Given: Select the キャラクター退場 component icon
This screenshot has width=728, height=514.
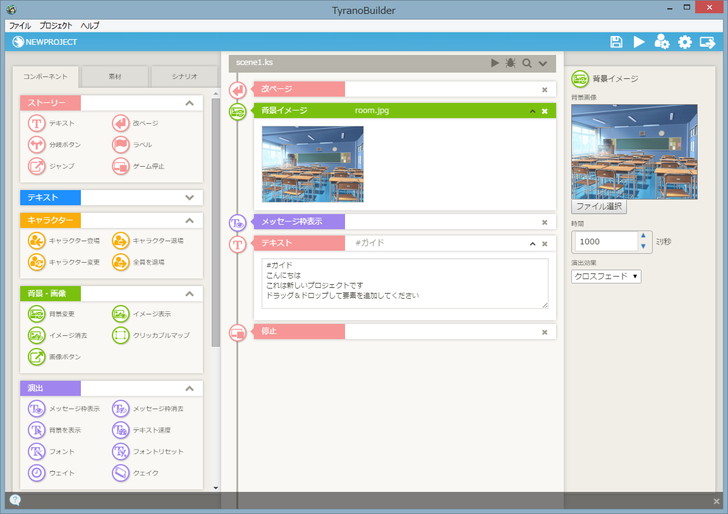Looking at the screenshot, I should coord(120,241).
